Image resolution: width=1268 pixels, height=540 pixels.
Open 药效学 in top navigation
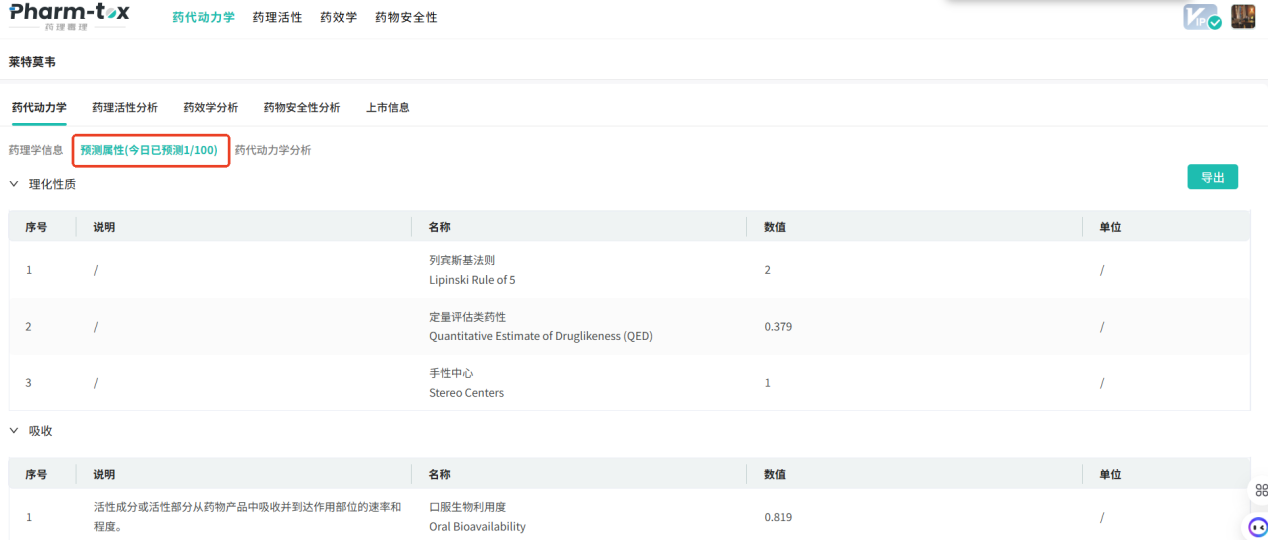(x=338, y=18)
